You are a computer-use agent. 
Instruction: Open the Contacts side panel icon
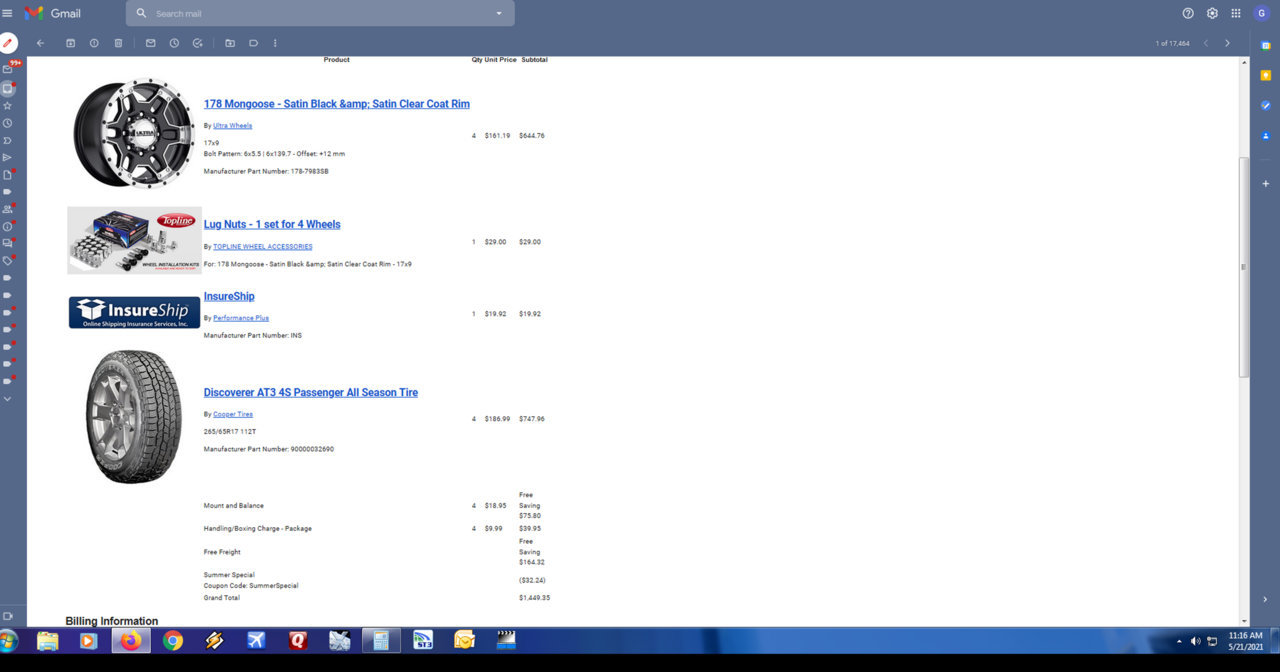click(x=1265, y=135)
